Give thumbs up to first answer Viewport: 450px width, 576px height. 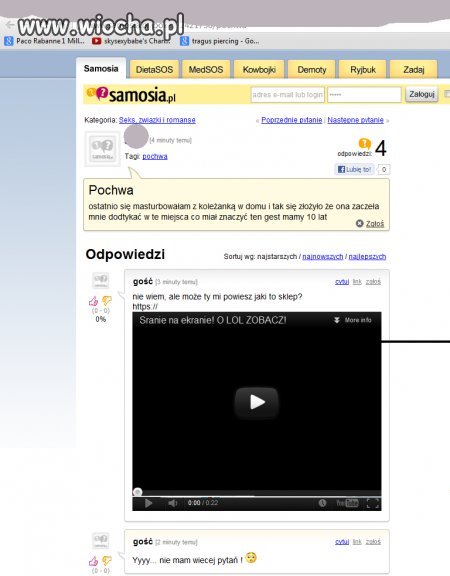click(94, 302)
